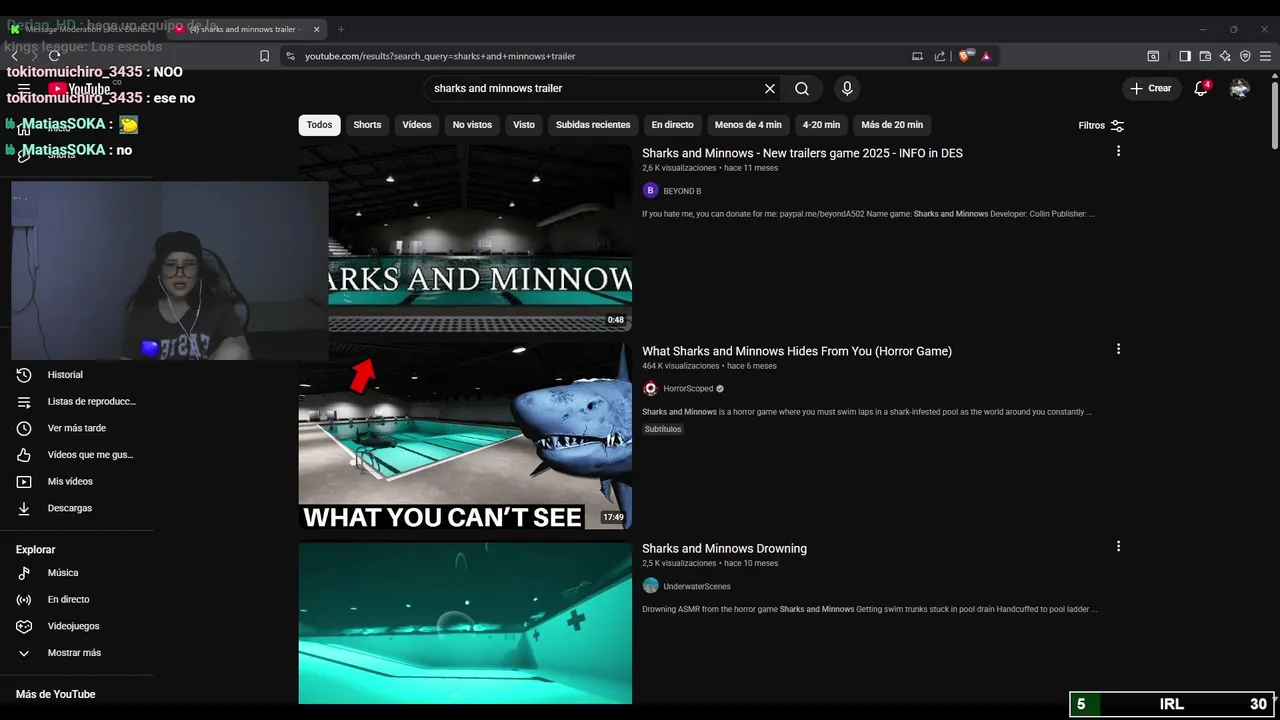
Task: Open What Sharks and Minnows Hides From You title
Action: point(797,351)
